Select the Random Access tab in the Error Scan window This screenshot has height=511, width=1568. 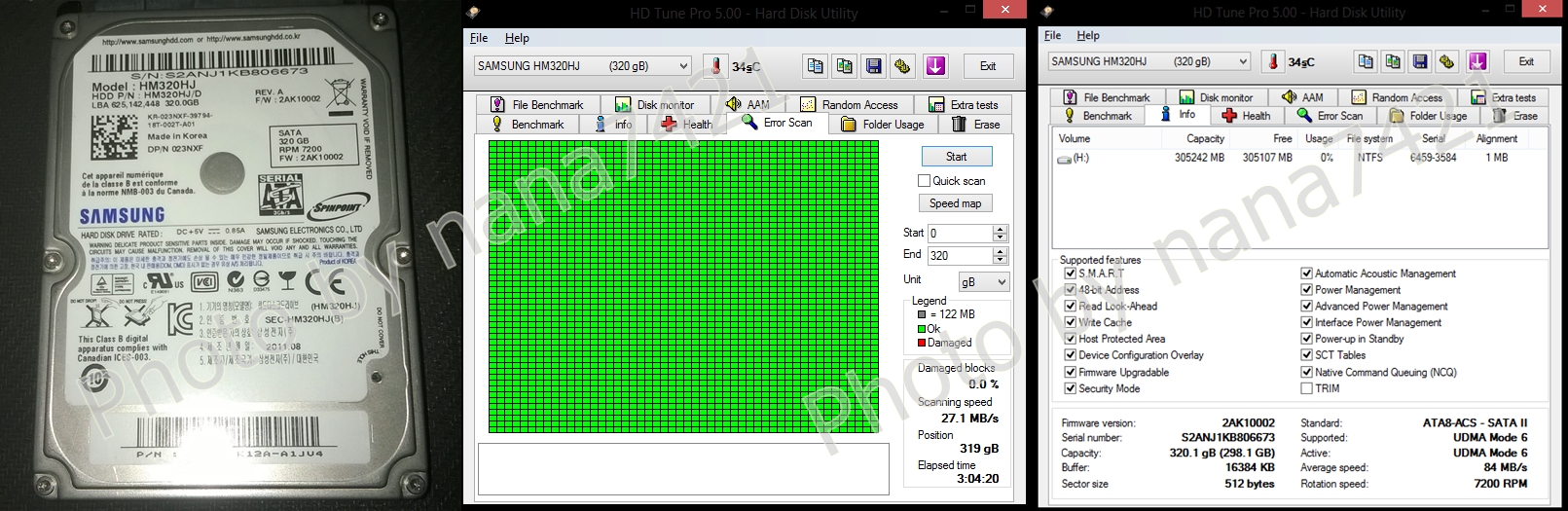(850, 104)
